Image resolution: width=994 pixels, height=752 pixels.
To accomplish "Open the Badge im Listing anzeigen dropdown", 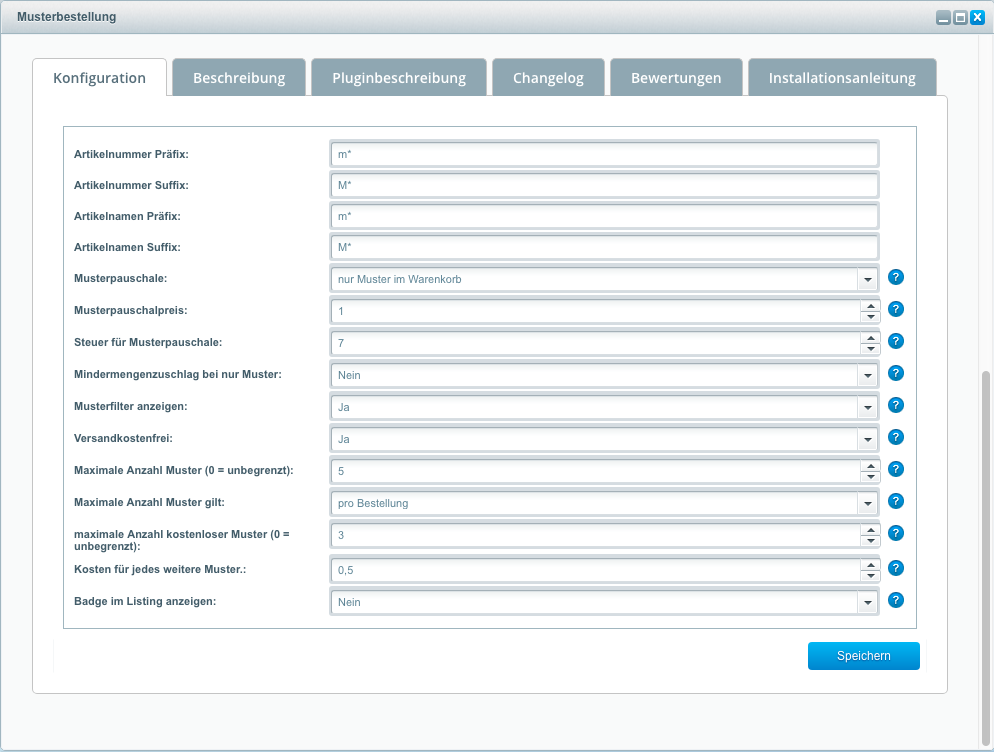I will (868, 602).
